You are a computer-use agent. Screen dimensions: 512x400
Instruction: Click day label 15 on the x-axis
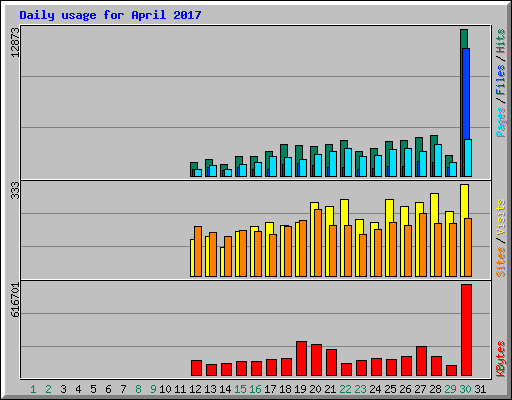click(240, 389)
